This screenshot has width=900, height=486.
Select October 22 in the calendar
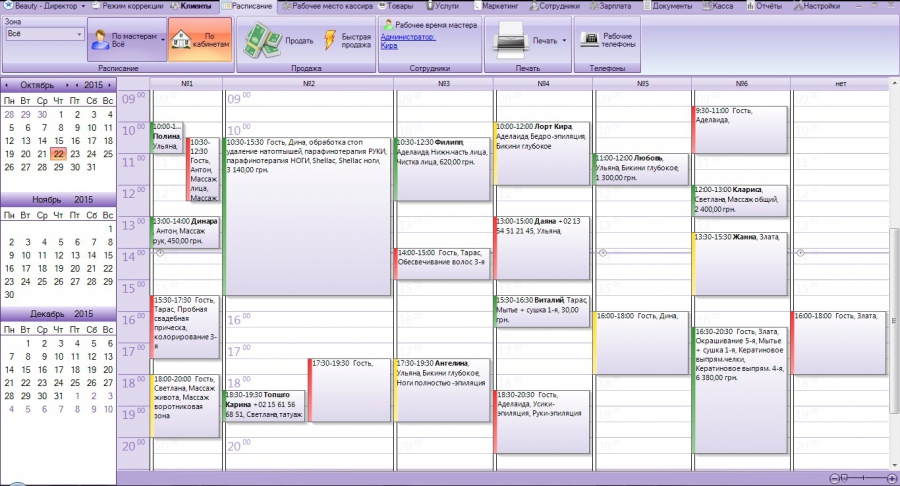59,154
